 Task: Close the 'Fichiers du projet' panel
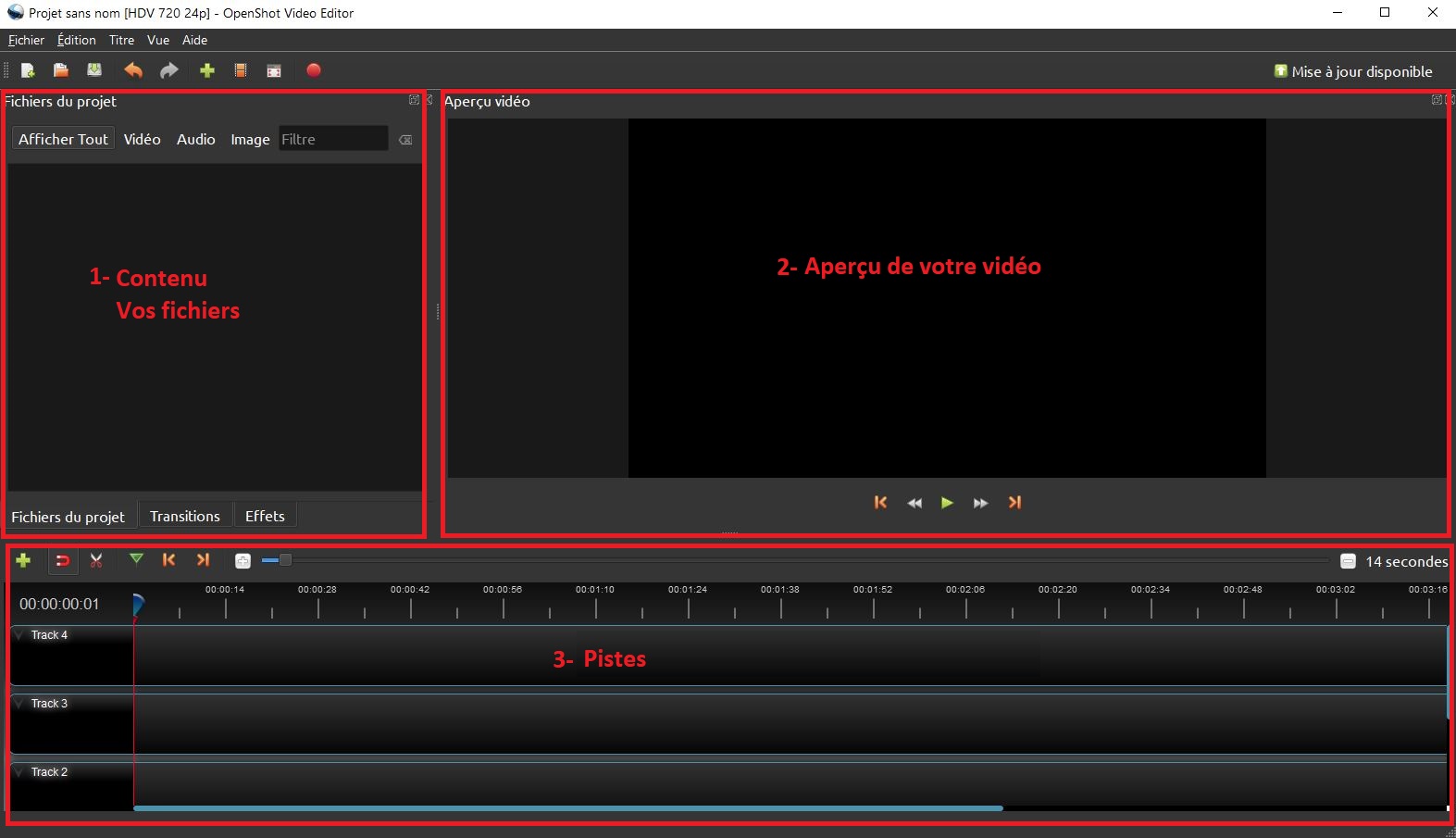(429, 100)
